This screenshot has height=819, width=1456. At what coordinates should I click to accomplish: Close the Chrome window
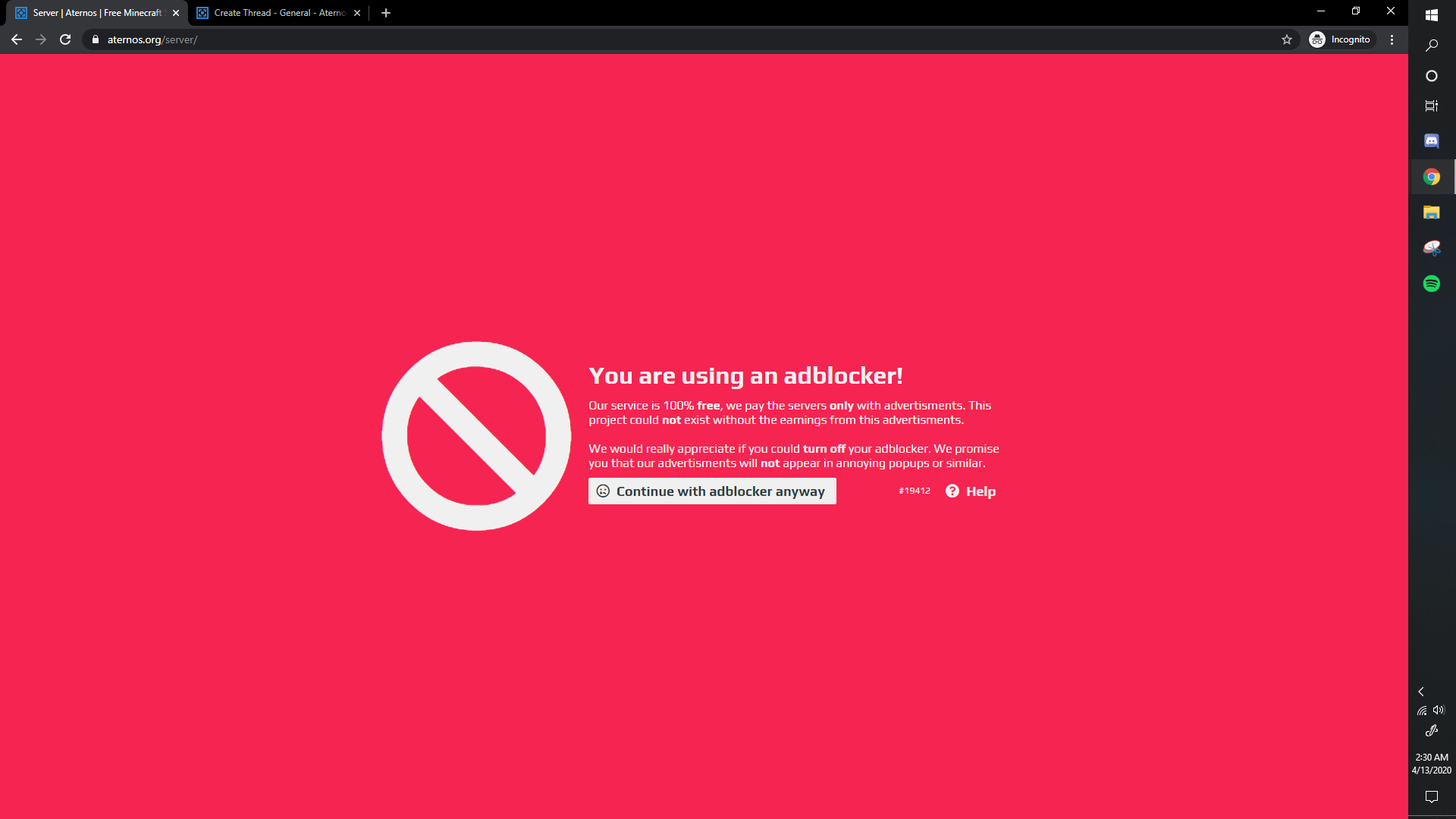coord(1391,11)
